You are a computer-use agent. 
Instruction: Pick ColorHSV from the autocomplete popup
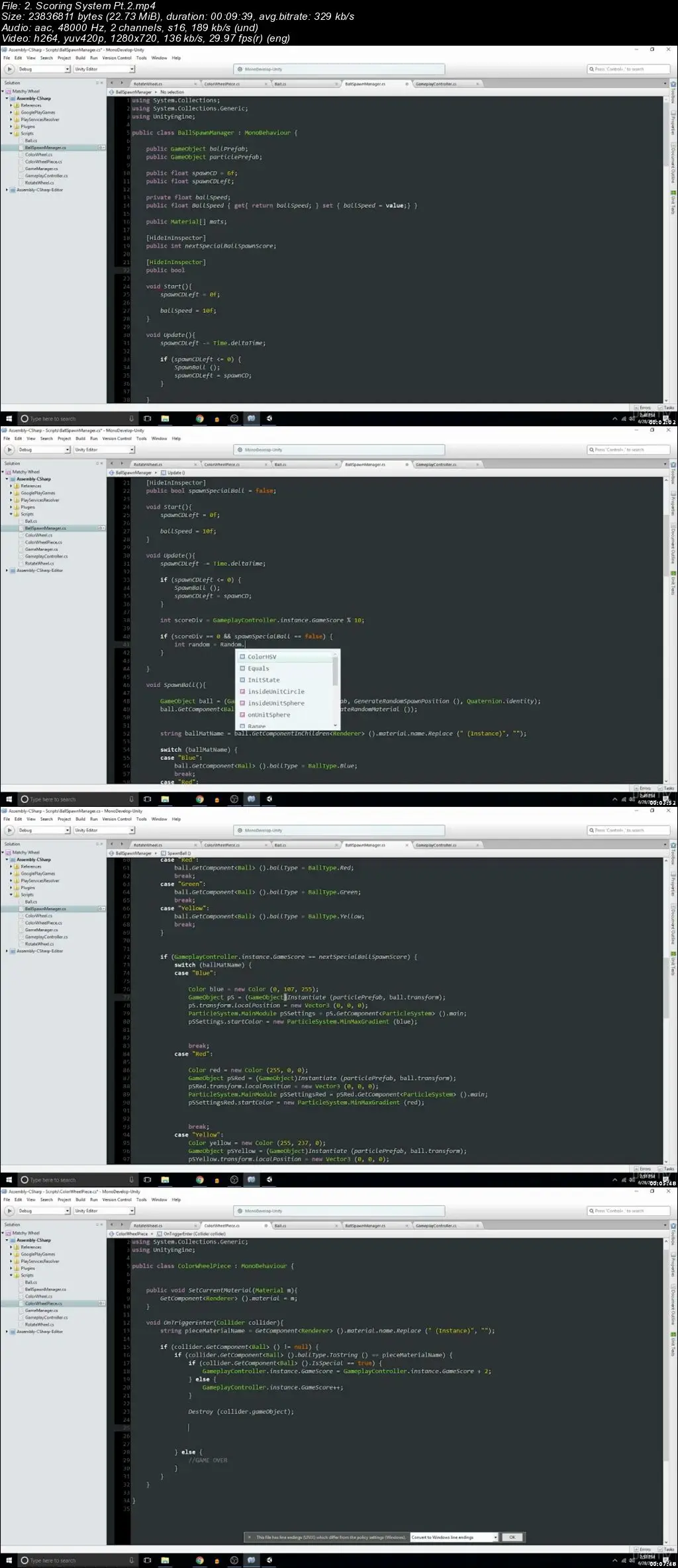[x=285, y=657]
